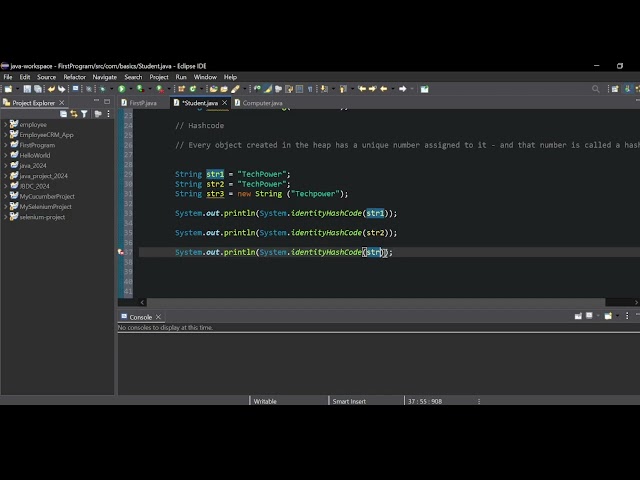The width and height of the screenshot is (640, 480).
Task: Go to last edit location
Action: [362, 89]
